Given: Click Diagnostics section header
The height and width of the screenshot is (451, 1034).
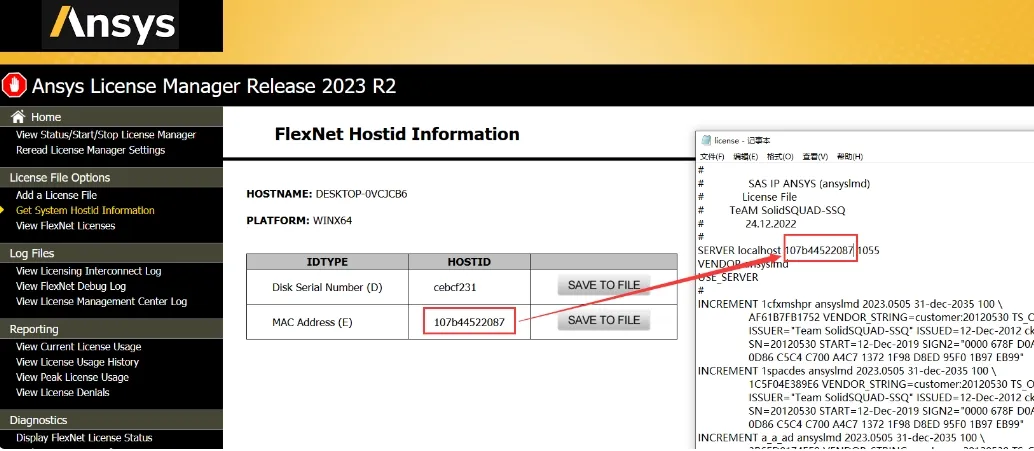Looking at the screenshot, I should point(38,420).
